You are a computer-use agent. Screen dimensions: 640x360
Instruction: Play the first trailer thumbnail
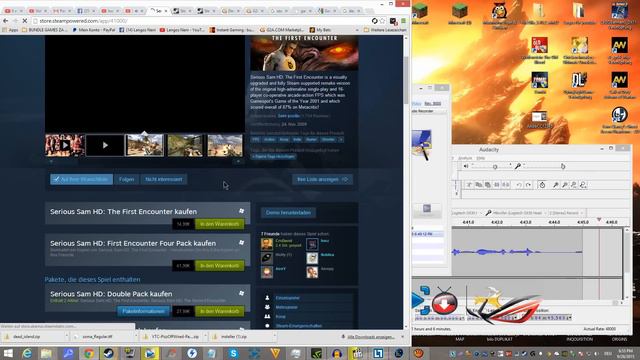(64, 145)
